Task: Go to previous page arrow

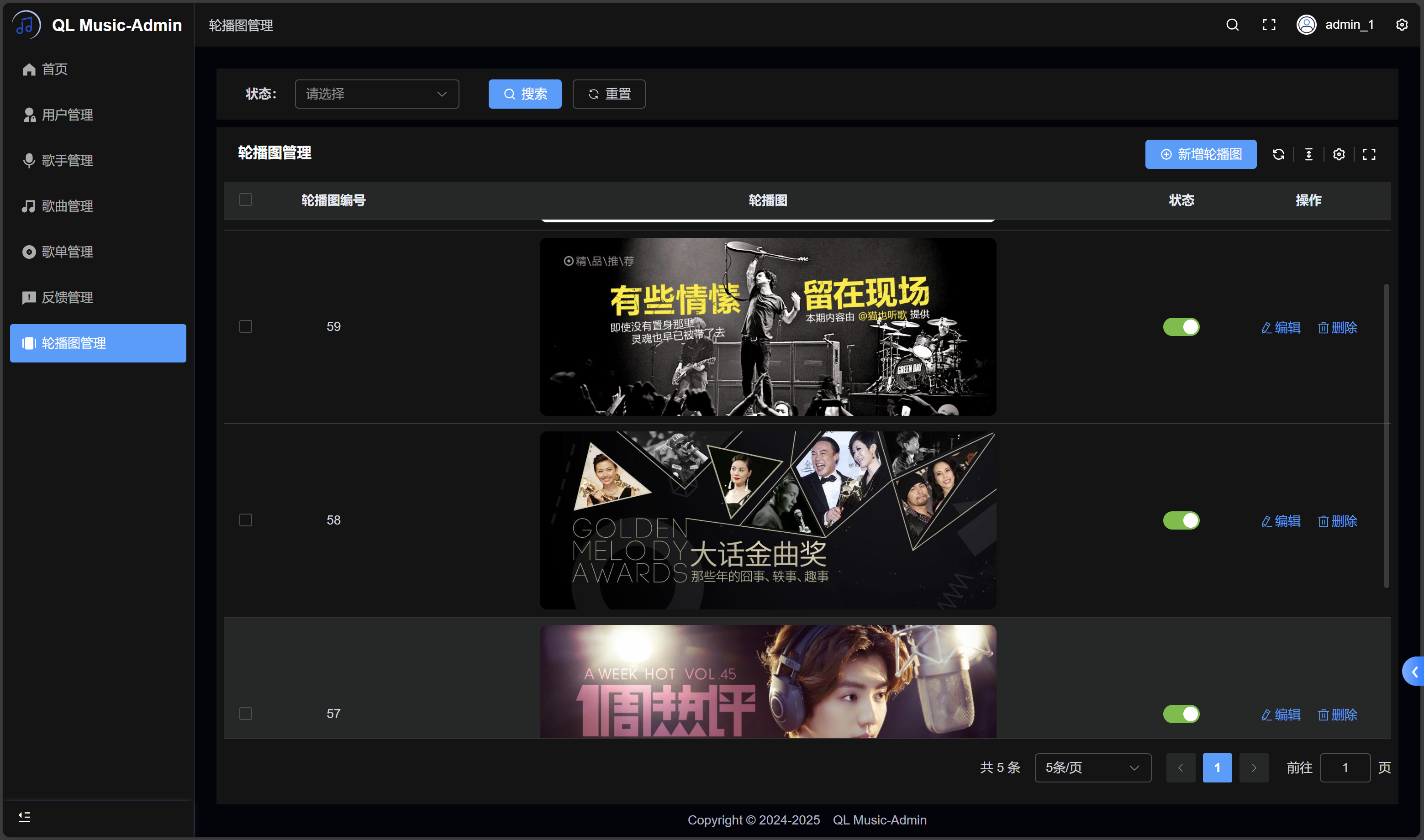Action: pyautogui.click(x=1181, y=767)
